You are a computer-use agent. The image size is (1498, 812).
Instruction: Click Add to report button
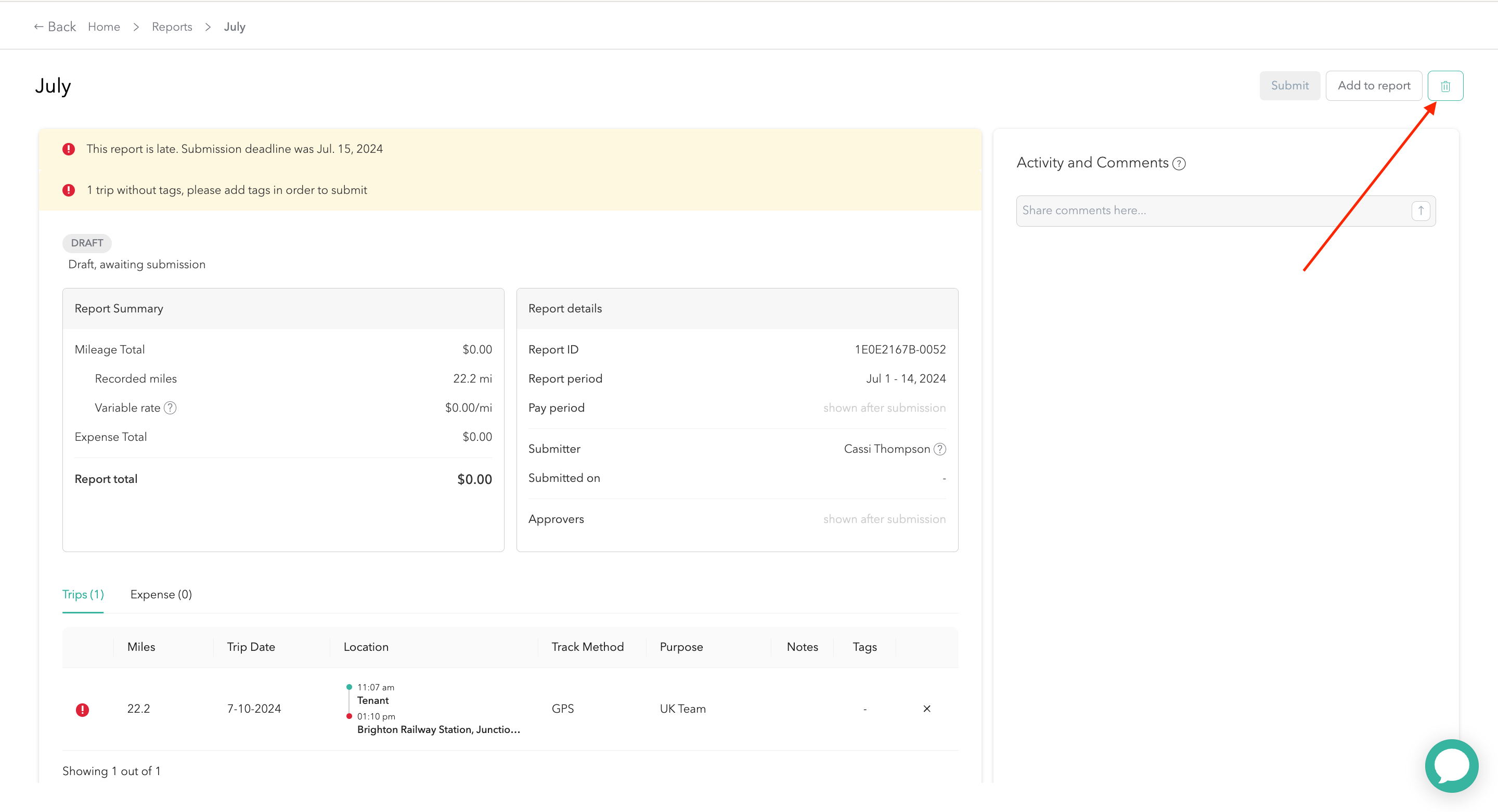[1374, 86]
